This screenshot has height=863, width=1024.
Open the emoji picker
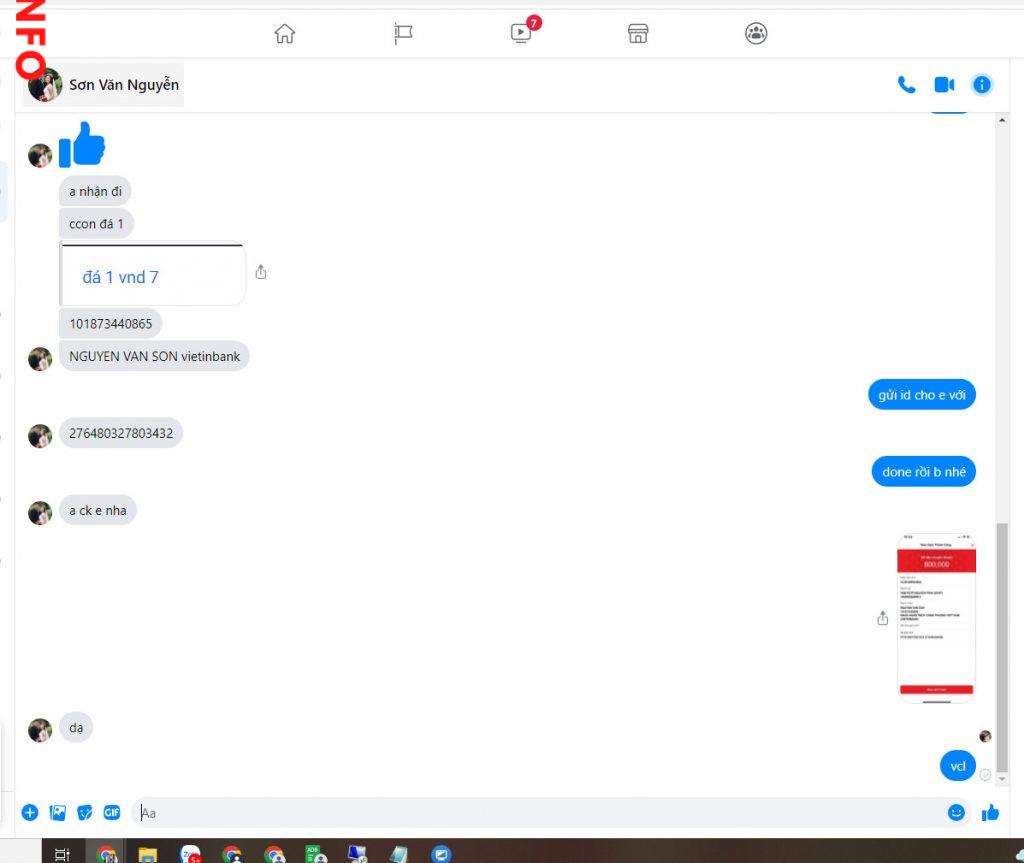(x=956, y=813)
